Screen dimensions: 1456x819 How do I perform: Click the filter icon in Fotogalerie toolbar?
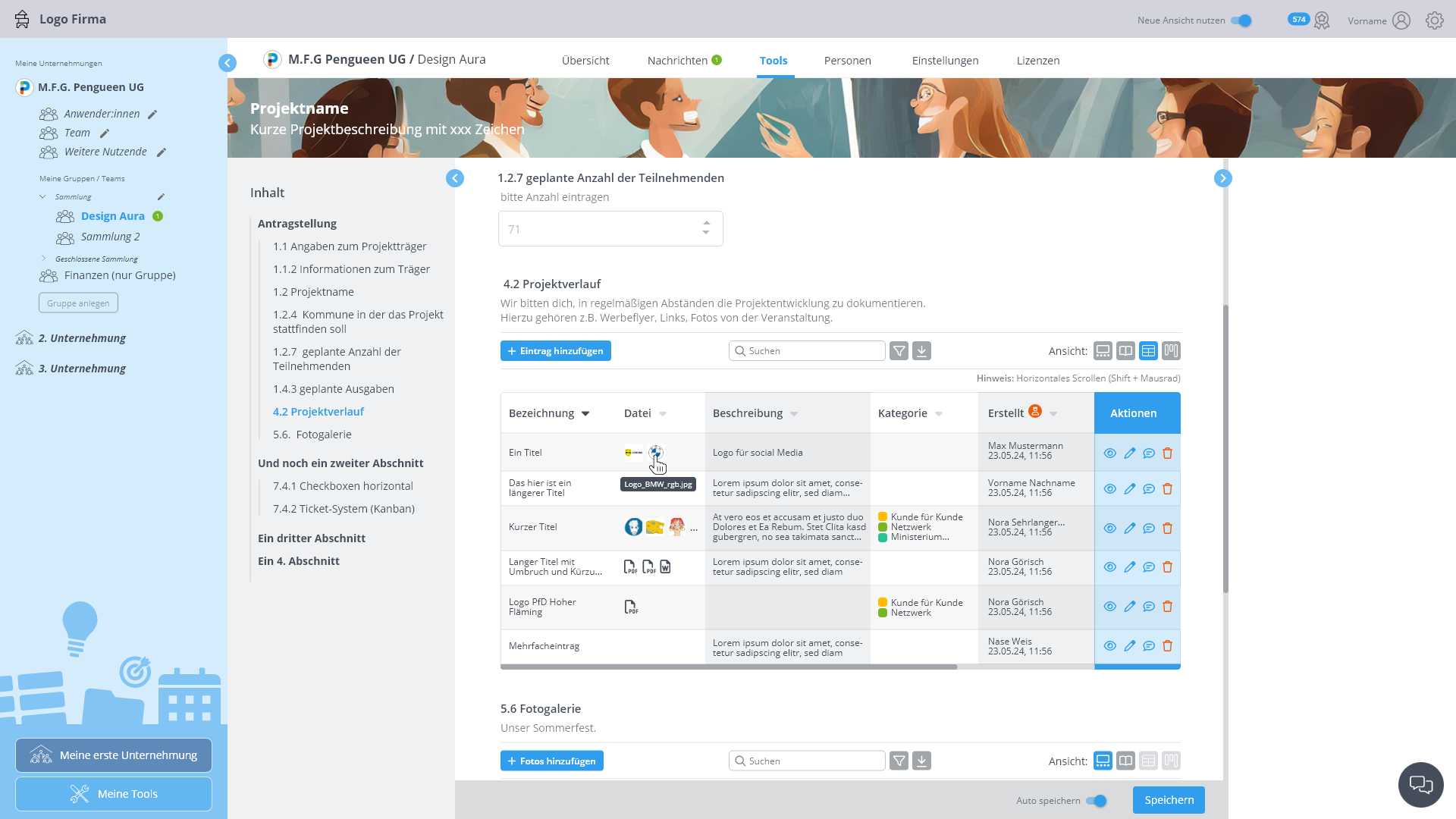coord(899,761)
